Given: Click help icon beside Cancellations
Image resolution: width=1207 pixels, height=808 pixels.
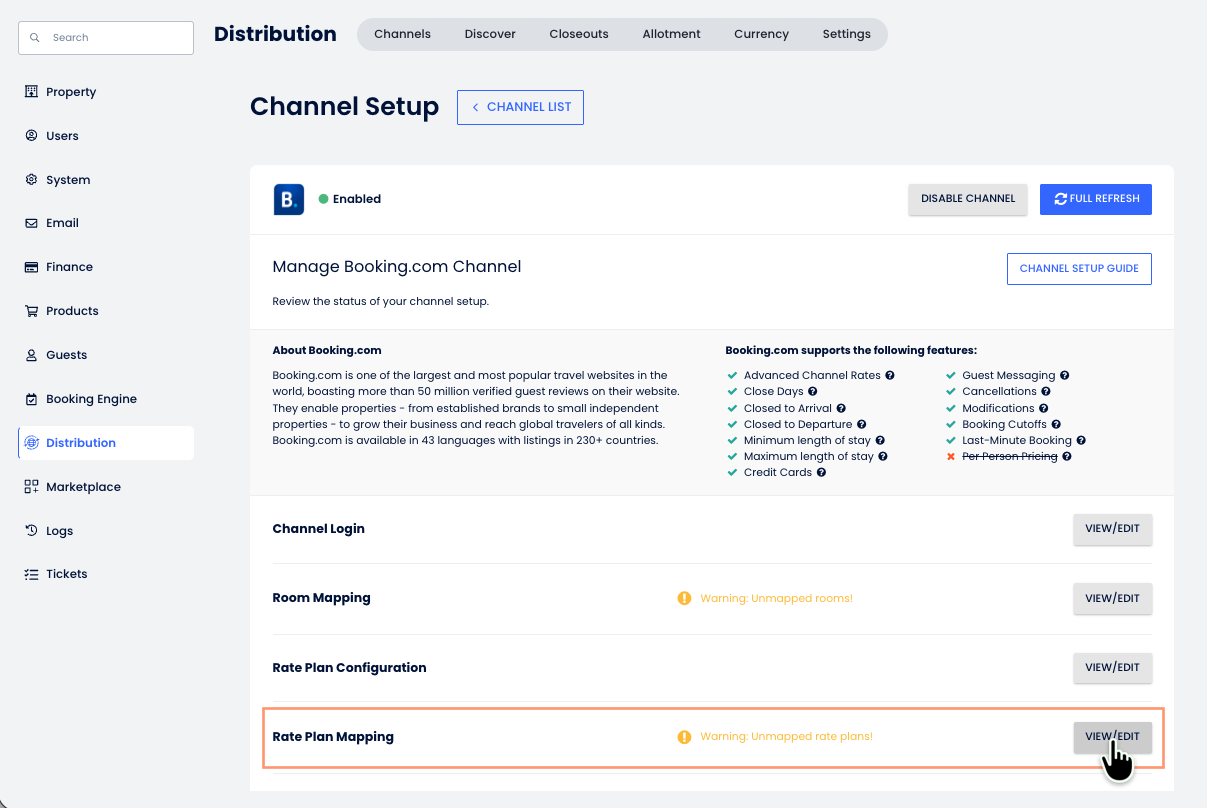Looking at the screenshot, I should (x=1046, y=391).
